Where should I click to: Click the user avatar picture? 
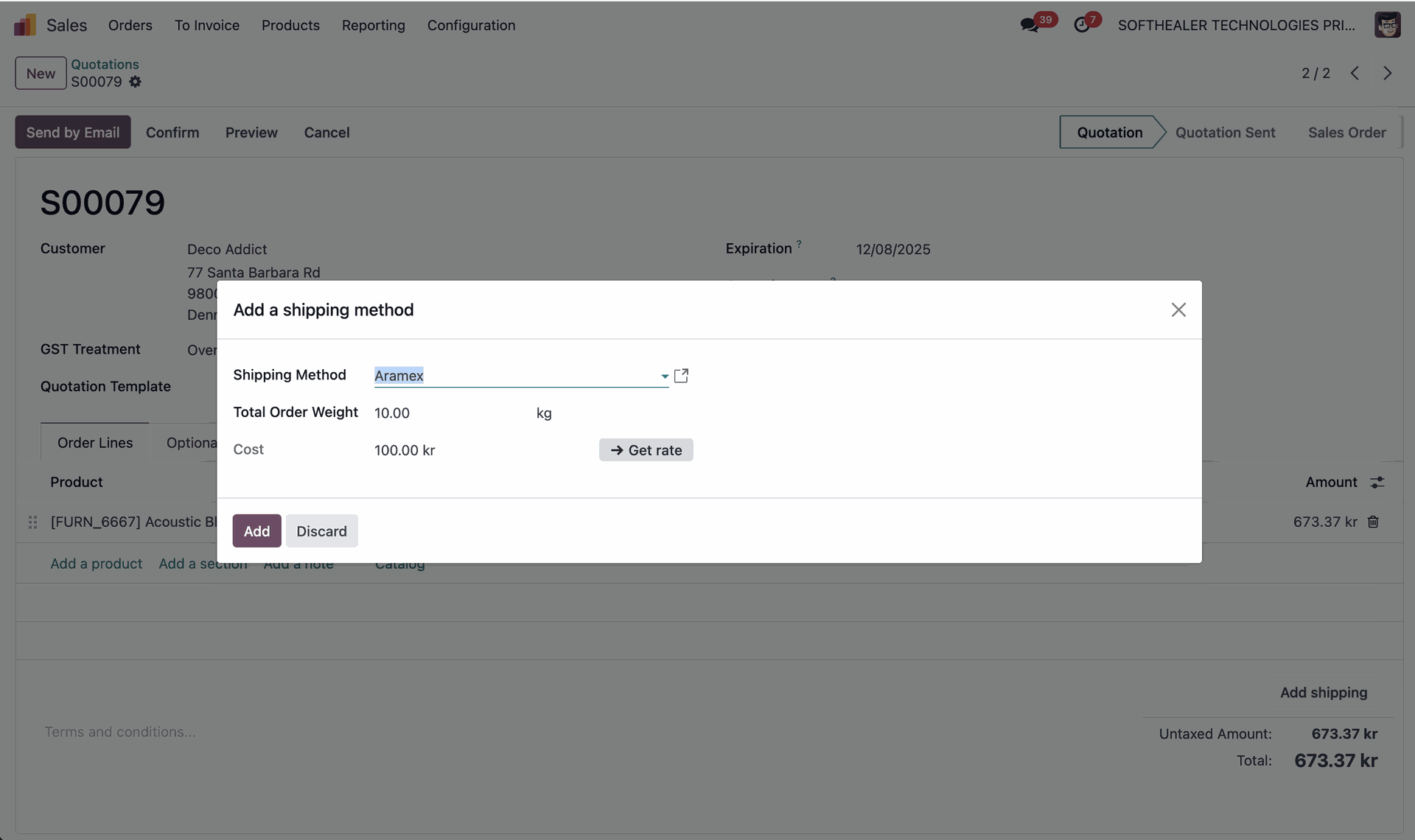pyautogui.click(x=1387, y=25)
